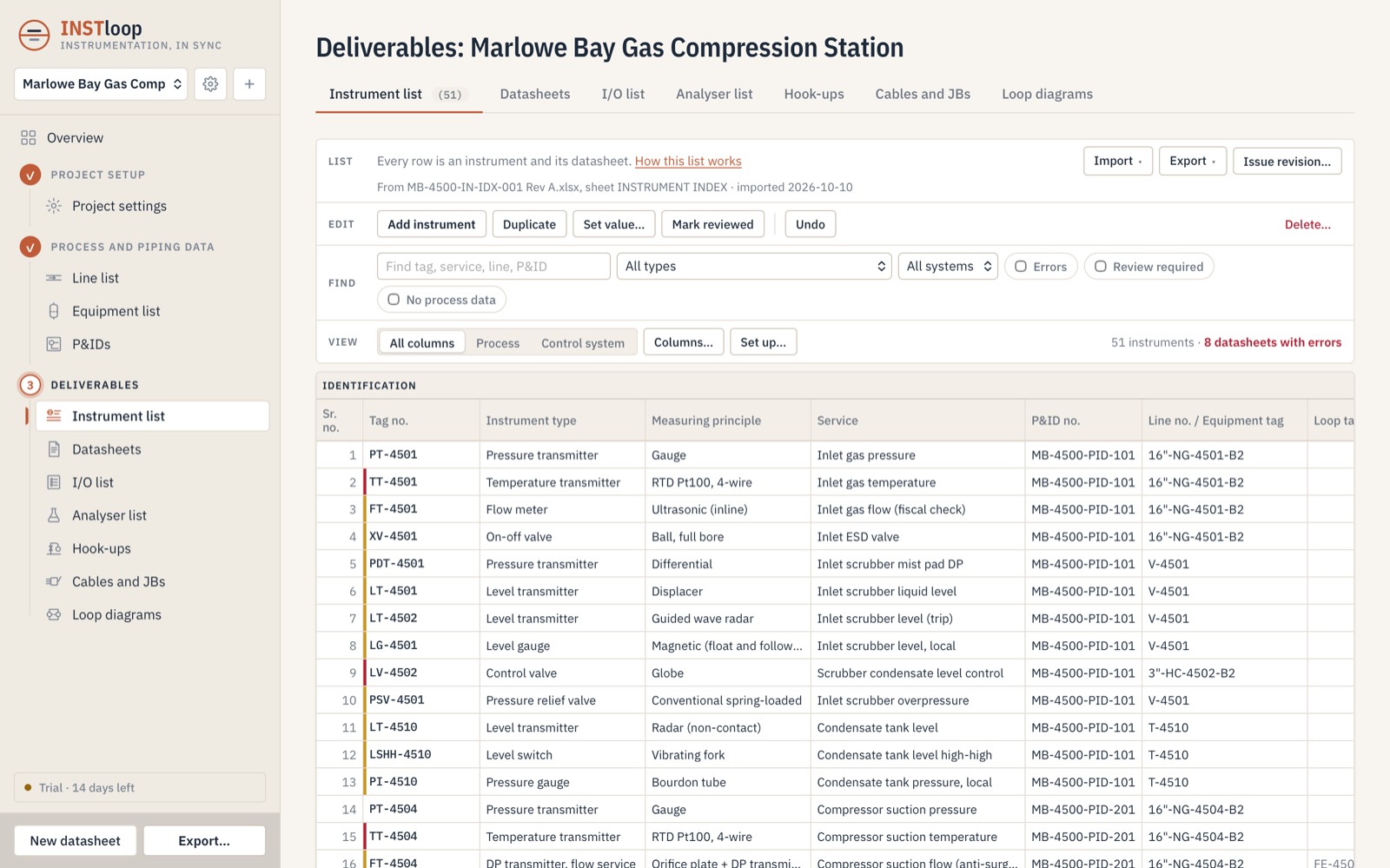Image resolution: width=1390 pixels, height=868 pixels.
Task: Click the 3"-HC-4502-B2 line cell
Action: pyautogui.click(x=1224, y=673)
